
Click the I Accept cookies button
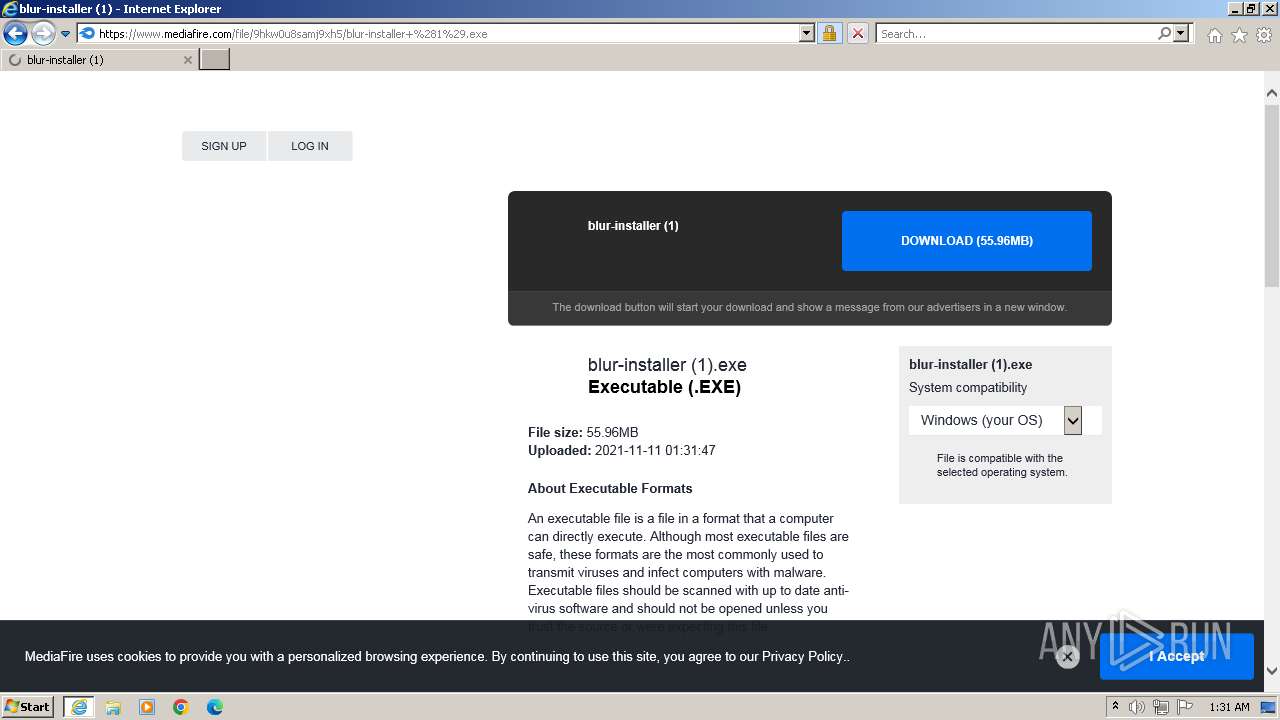[1177, 656]
